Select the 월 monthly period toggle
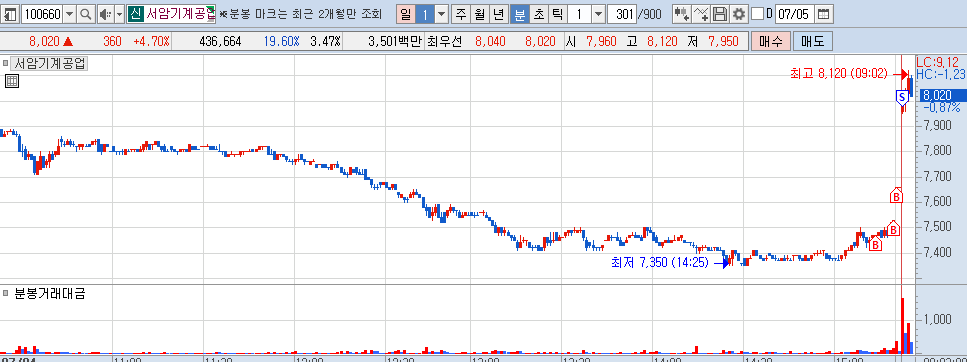Screen dimensions: 967x362 pyautogui.click(x=479, y=14)
